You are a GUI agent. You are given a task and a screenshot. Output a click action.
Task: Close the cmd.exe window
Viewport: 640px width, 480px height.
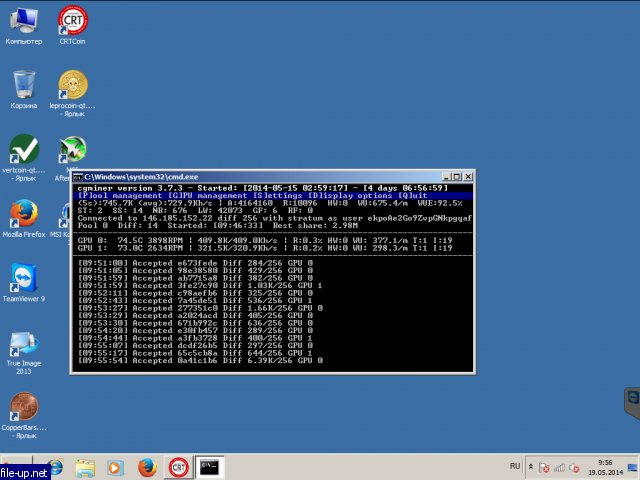click(x=468, y=177)
